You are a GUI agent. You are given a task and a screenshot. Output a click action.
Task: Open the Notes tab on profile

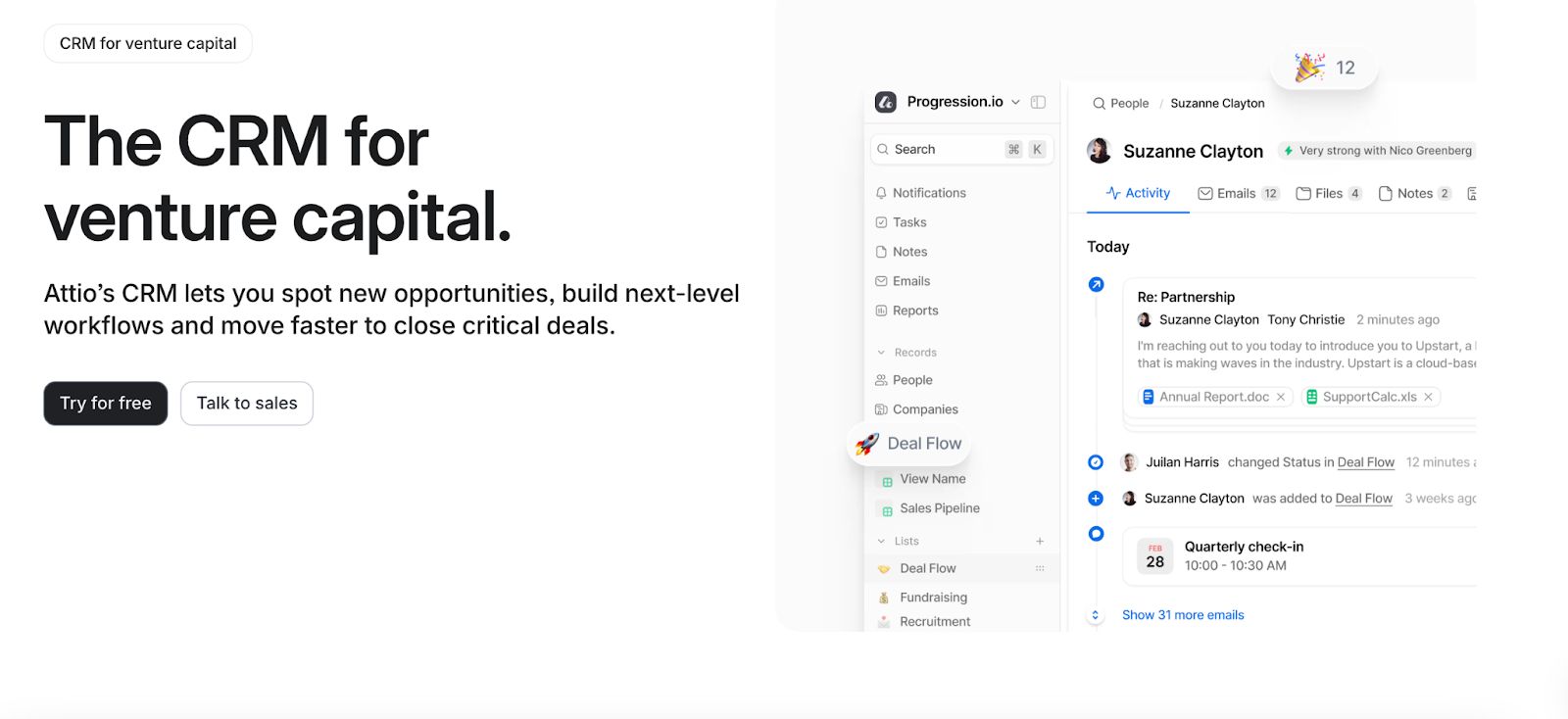pyautogui.click(x=1415, y=193)
